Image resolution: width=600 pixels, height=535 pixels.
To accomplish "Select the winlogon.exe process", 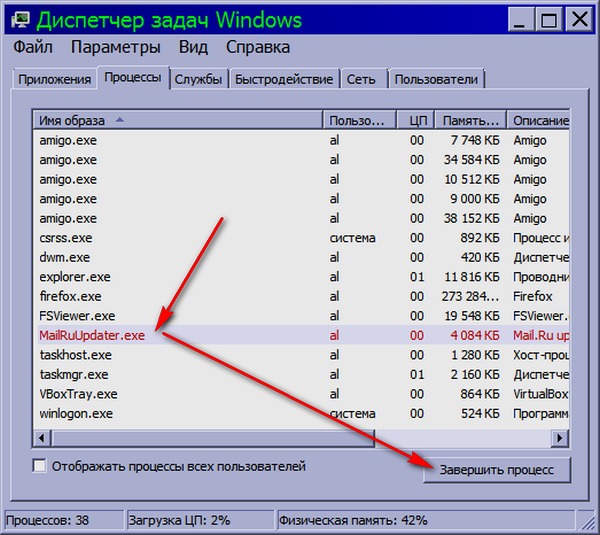I will click(301, 414).
